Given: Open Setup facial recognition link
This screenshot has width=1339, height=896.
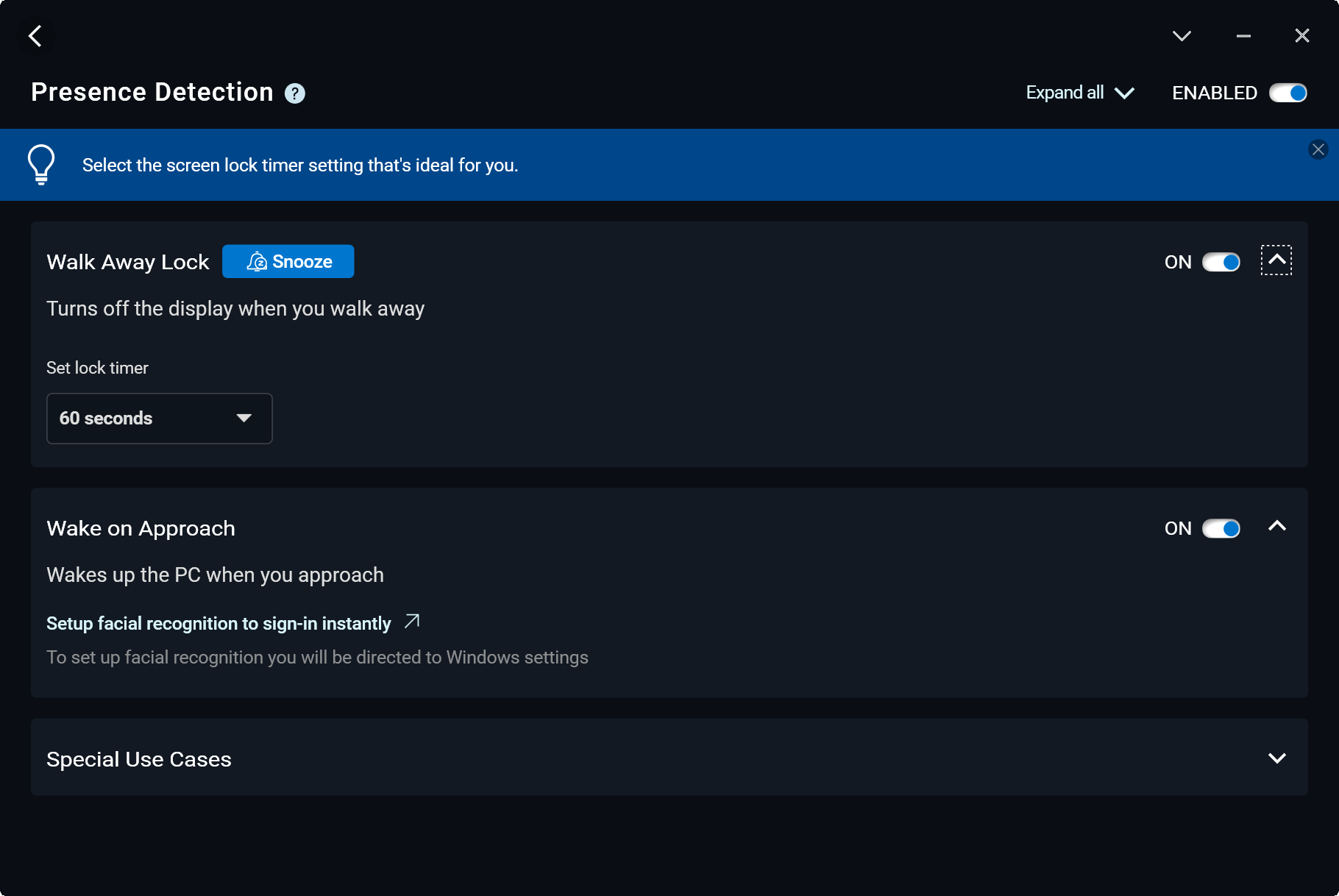Looking at the screenshot, I should [x=219, y=624].
